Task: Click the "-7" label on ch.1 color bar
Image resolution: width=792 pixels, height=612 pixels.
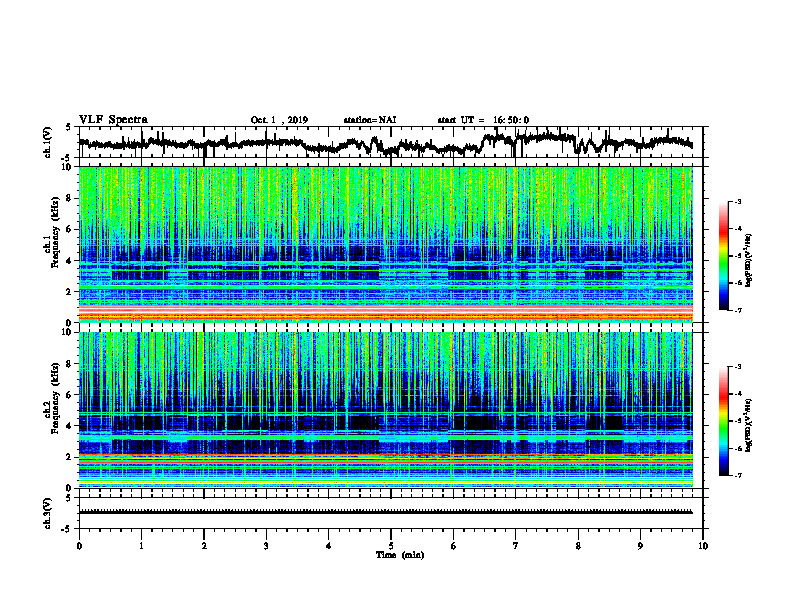Action: tap(738, 310)
